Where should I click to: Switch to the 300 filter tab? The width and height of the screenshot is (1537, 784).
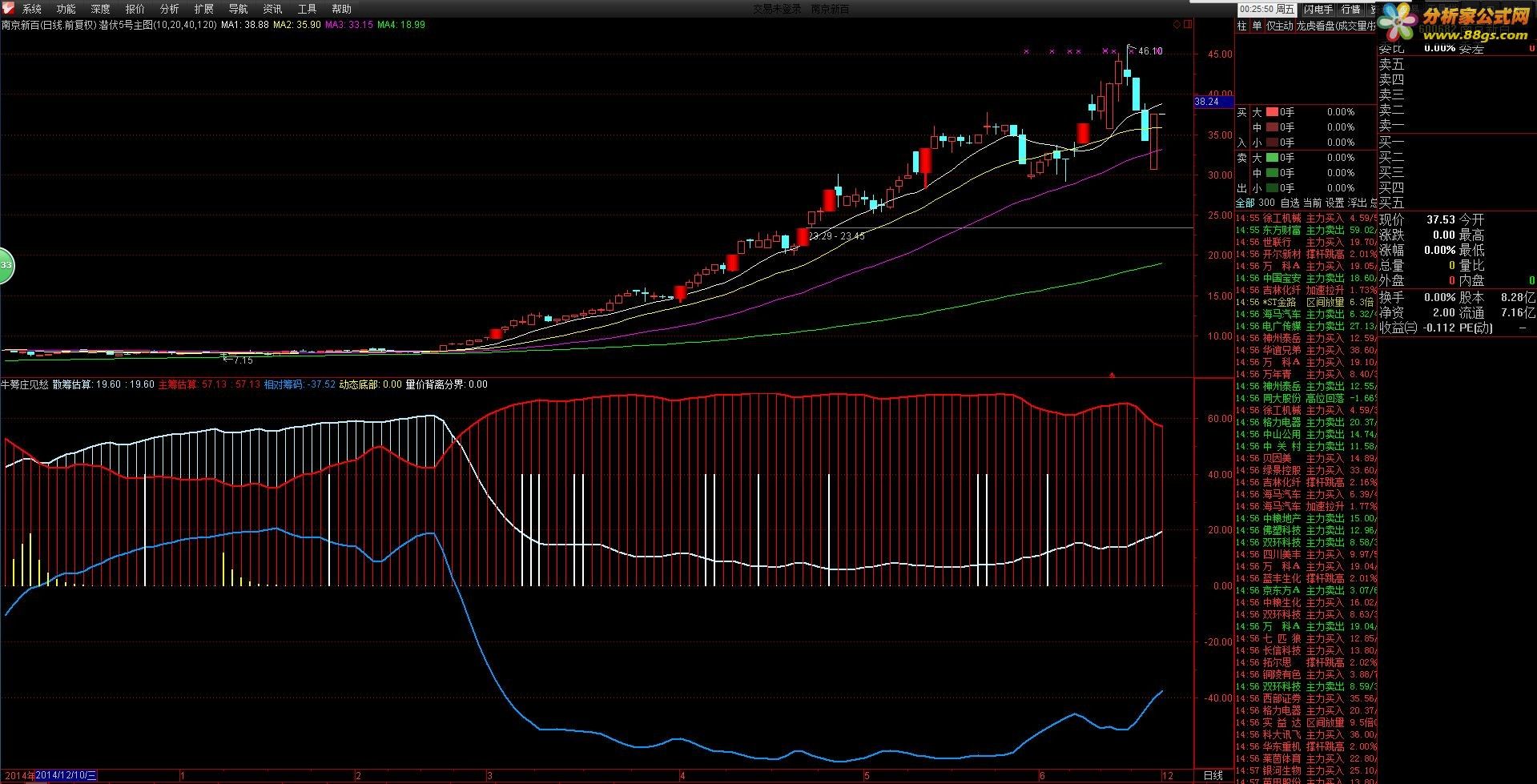1267,203
